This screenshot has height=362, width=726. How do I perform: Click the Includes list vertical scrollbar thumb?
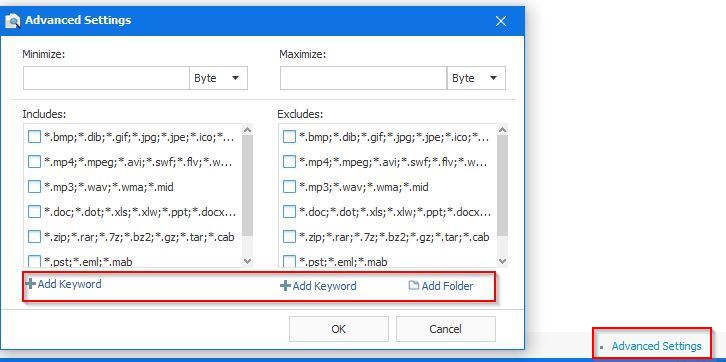coord(247,186)
